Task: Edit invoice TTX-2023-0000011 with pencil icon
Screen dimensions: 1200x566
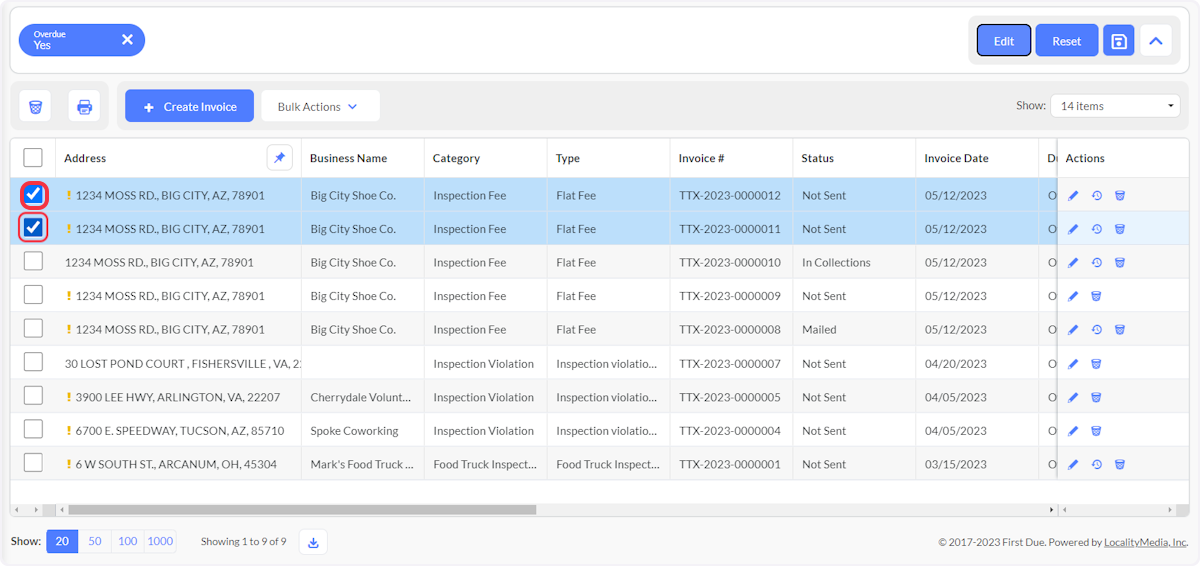Action: point(1073,229)
